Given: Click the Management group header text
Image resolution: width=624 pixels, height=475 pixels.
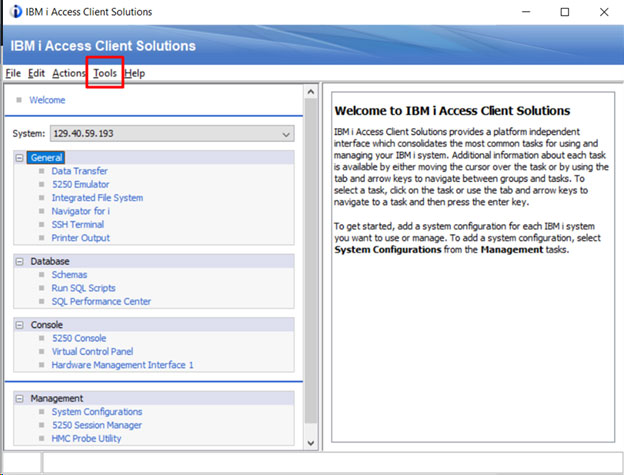Looking at the screenshot, I should pyautogui.click(x=57, y=399).
